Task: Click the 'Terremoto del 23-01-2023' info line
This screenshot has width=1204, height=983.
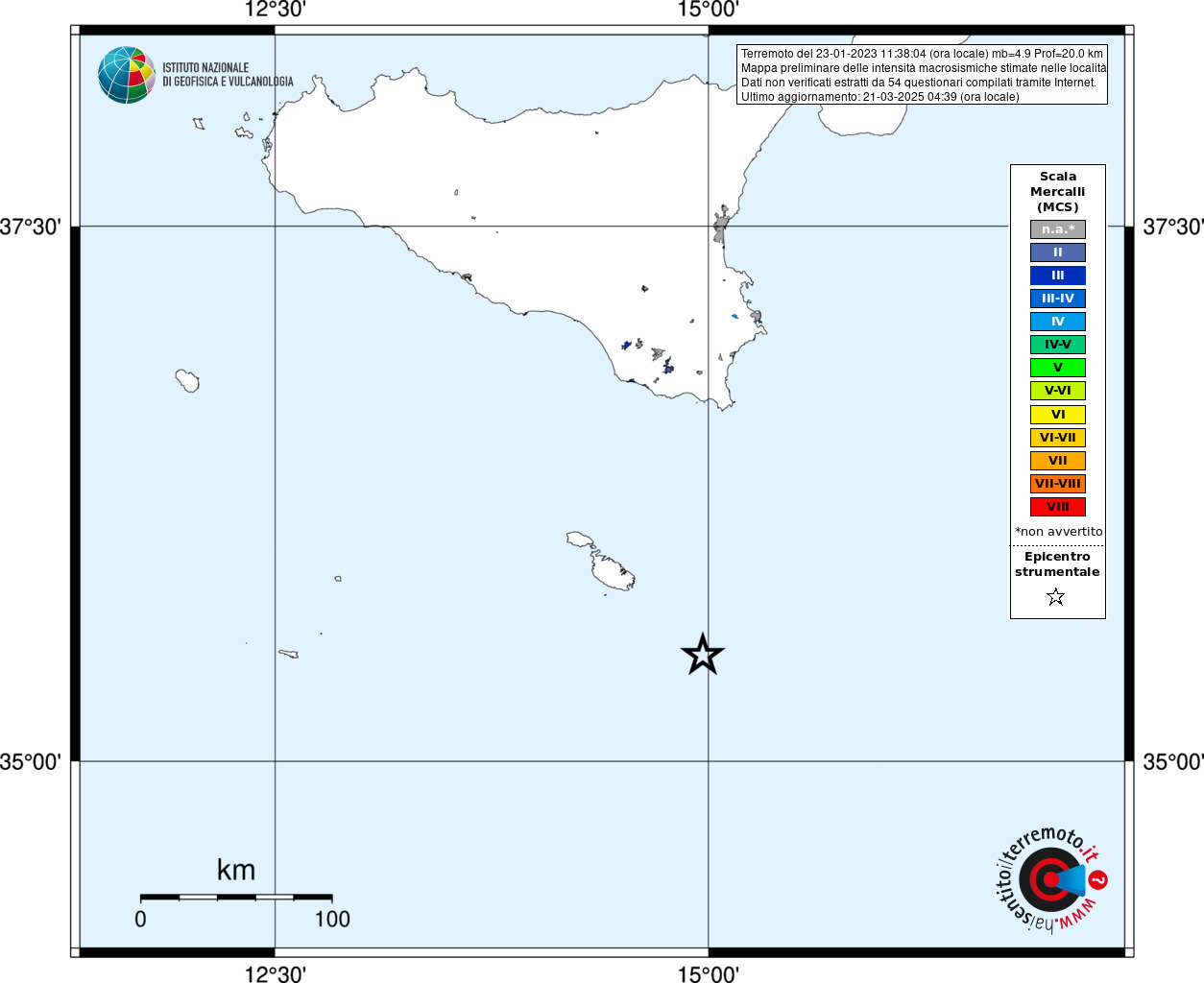Action: pos(922,54)
